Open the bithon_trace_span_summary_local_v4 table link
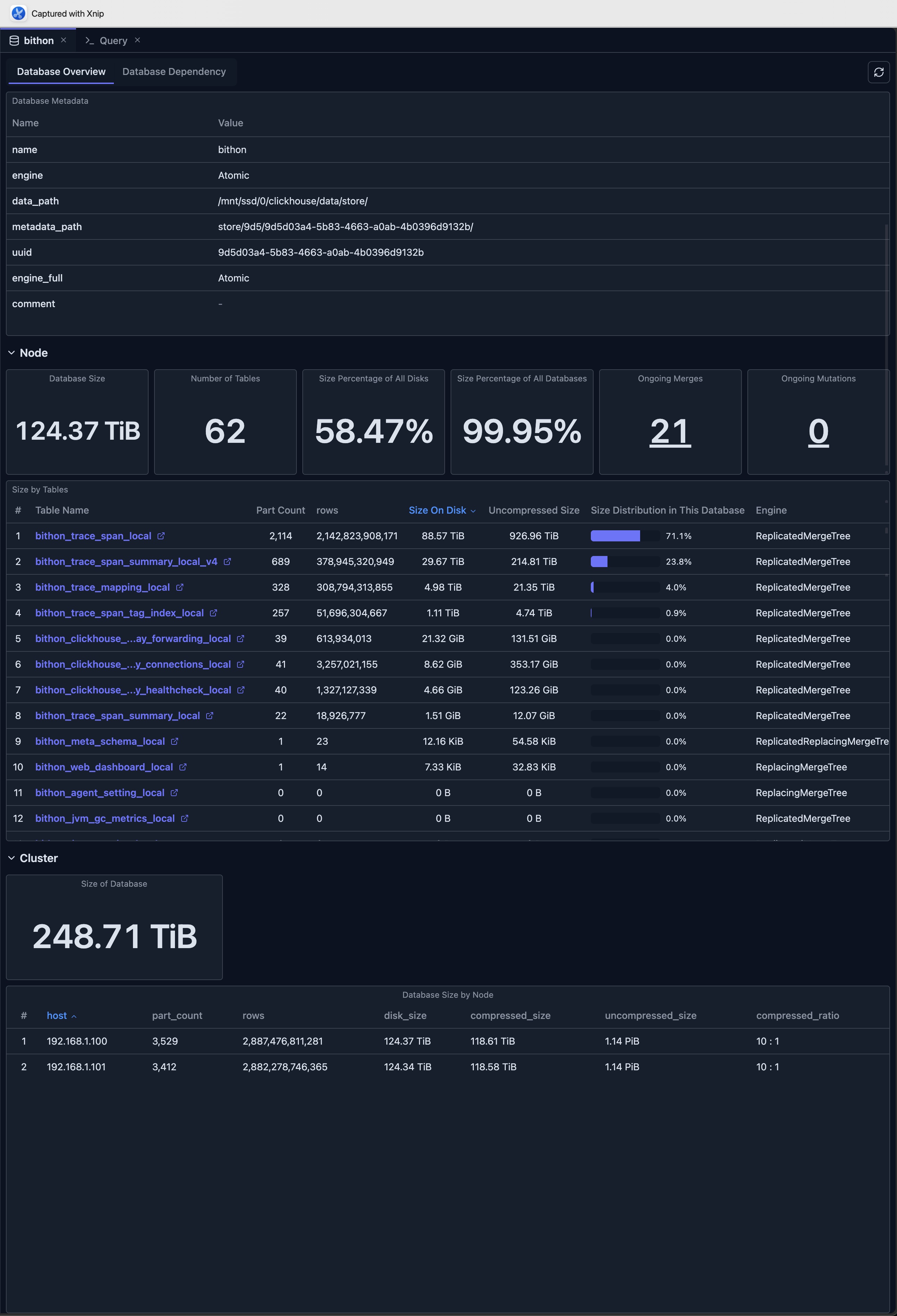 pos(126,561)
